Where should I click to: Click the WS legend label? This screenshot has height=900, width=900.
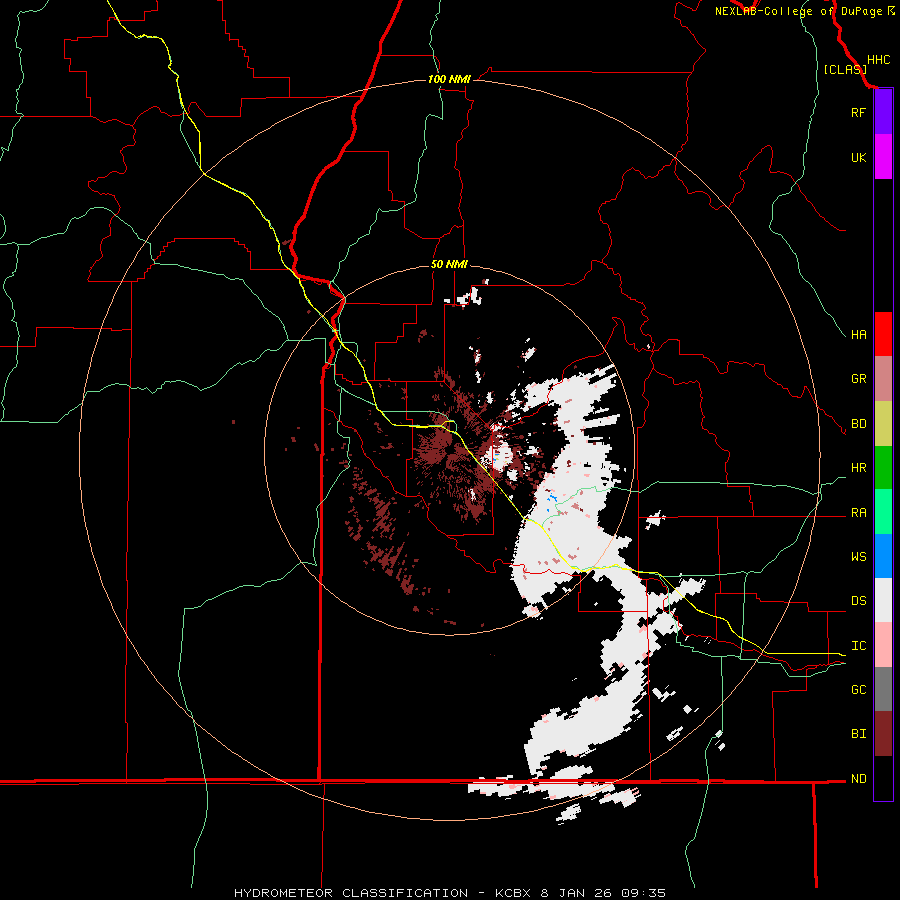click(x=858, y=557)
